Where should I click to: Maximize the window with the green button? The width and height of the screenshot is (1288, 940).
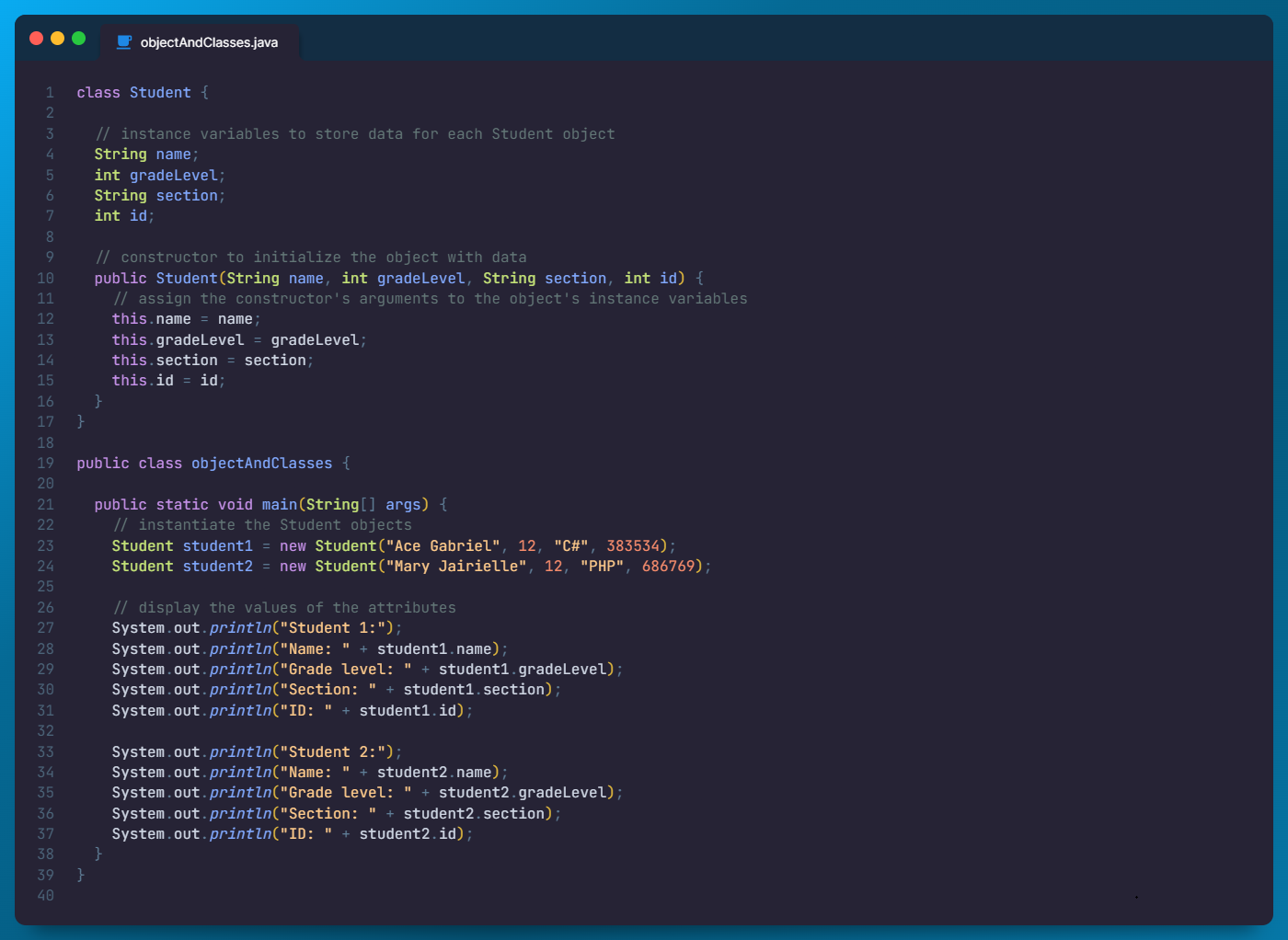coord(78,38)
